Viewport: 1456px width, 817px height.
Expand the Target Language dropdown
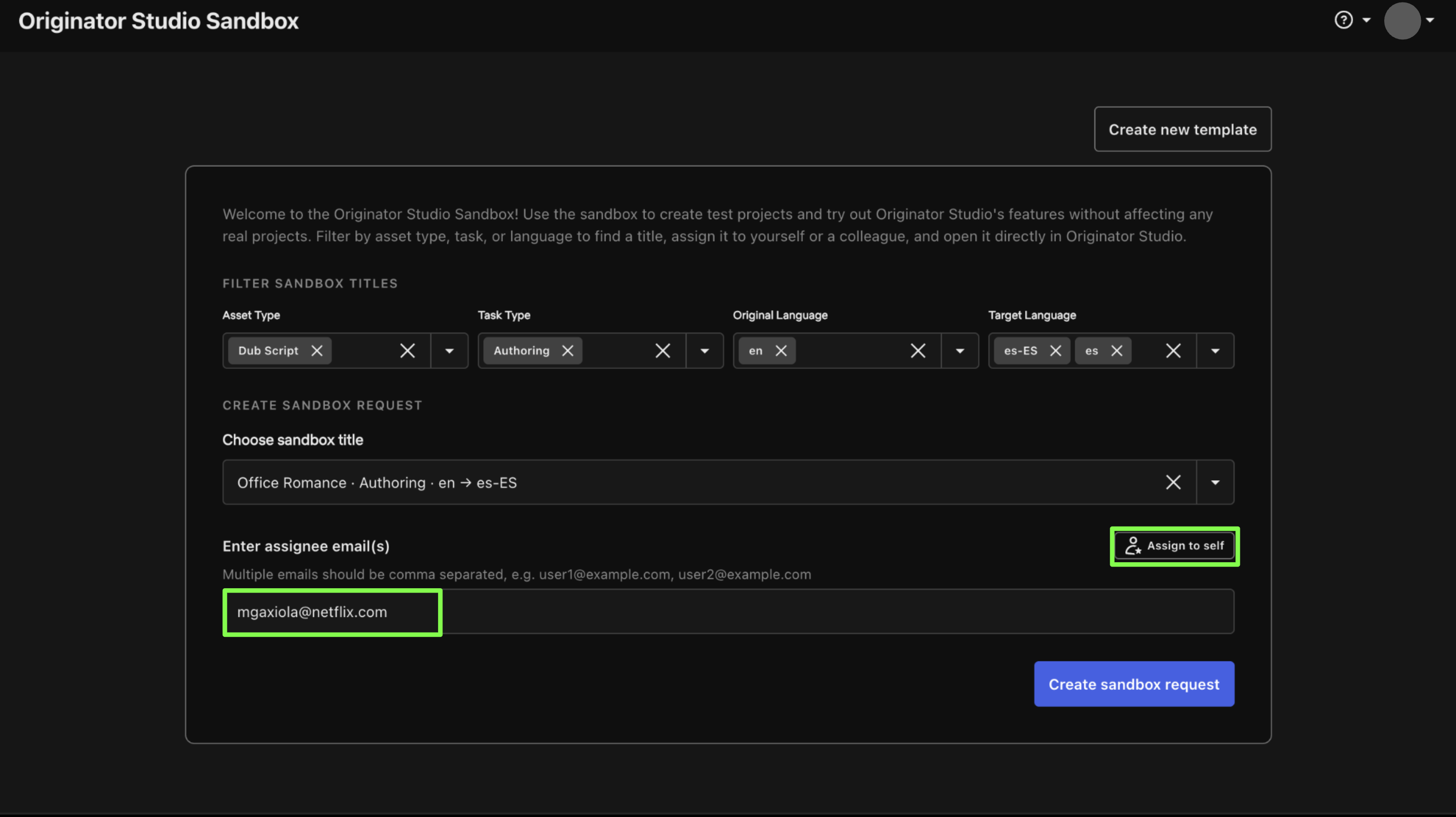point(1215,351)
